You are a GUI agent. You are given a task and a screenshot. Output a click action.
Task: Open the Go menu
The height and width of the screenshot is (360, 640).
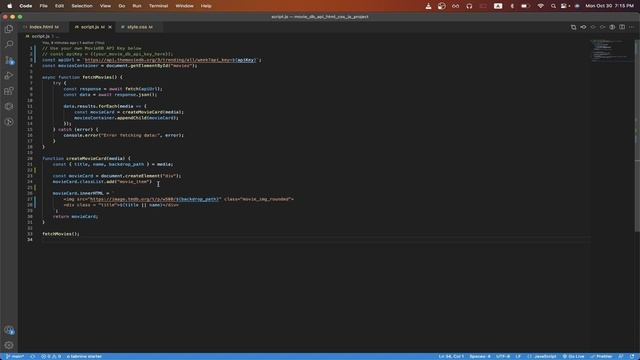122,6
